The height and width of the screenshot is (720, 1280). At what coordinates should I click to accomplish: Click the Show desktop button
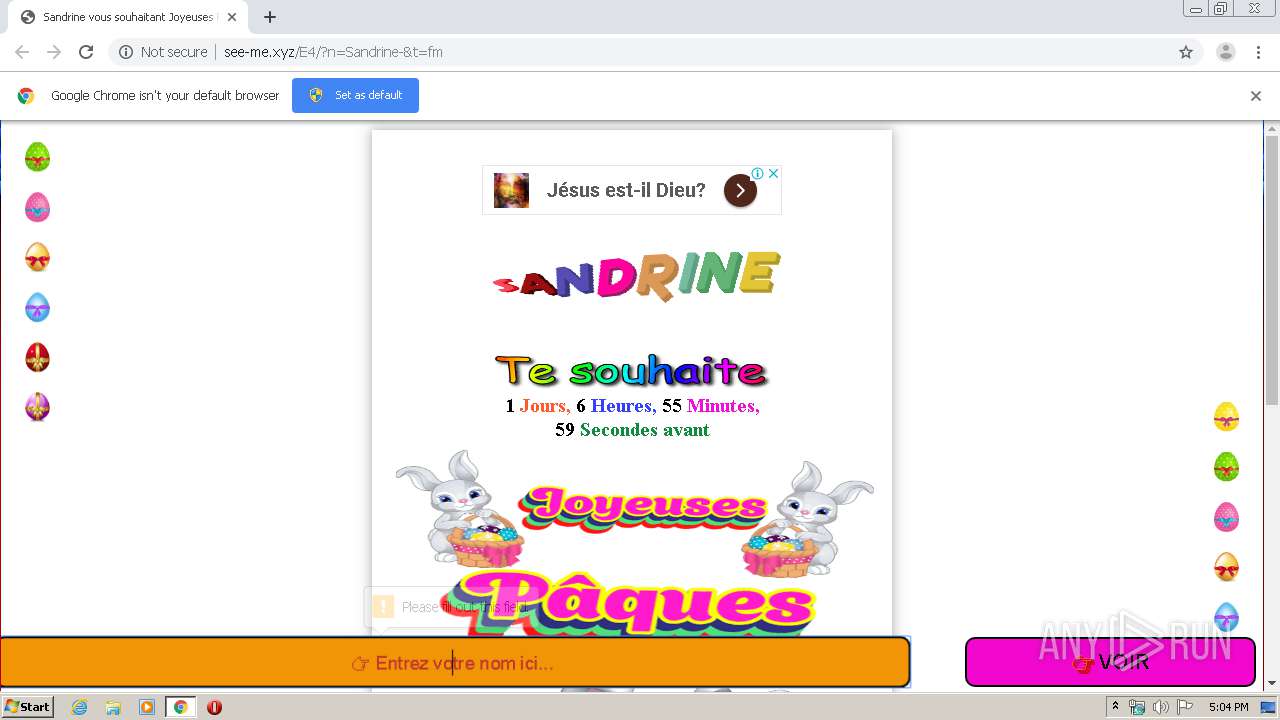pyautogui.click(x=1268, y=707)
